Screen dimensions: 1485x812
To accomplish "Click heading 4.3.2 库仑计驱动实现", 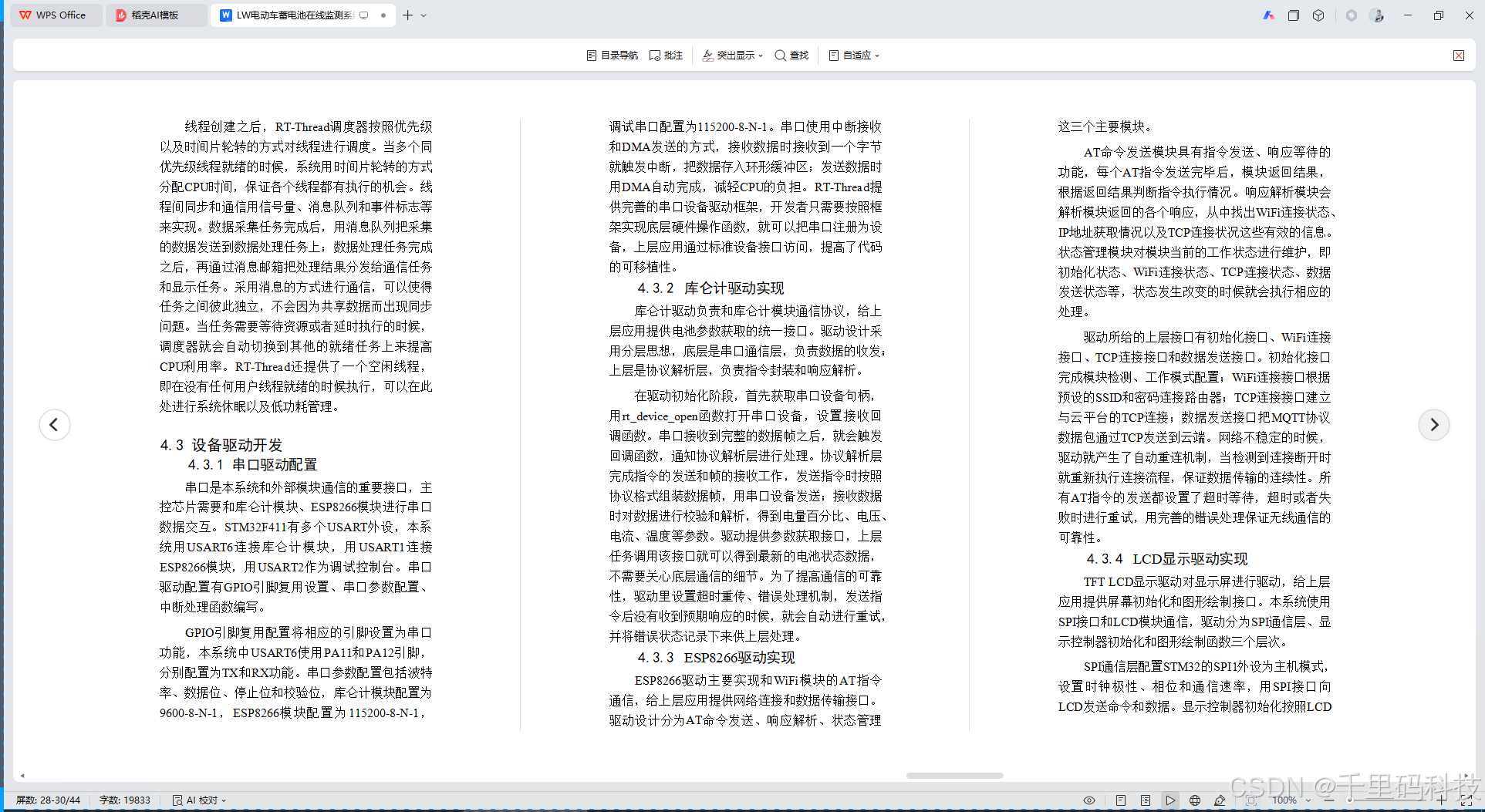I will [x=710, y=288].
